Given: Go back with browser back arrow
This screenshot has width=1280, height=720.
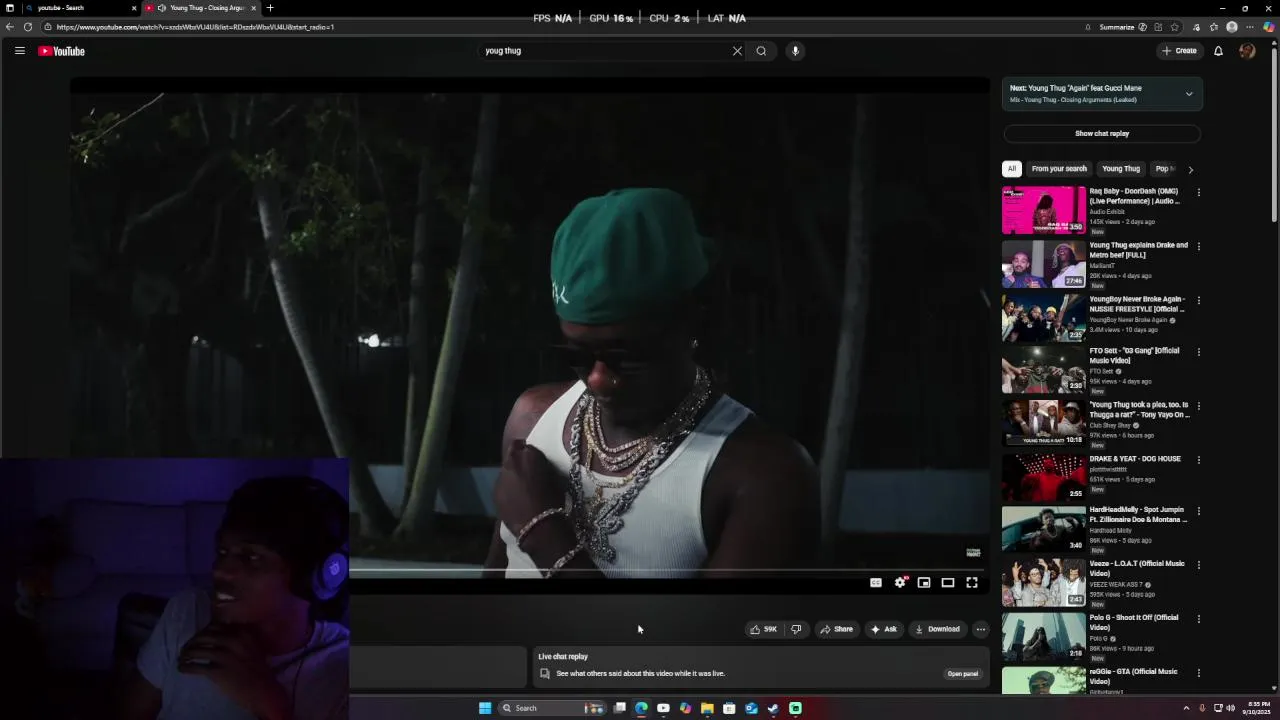Looking at the screenshot, I should (9, 27).
